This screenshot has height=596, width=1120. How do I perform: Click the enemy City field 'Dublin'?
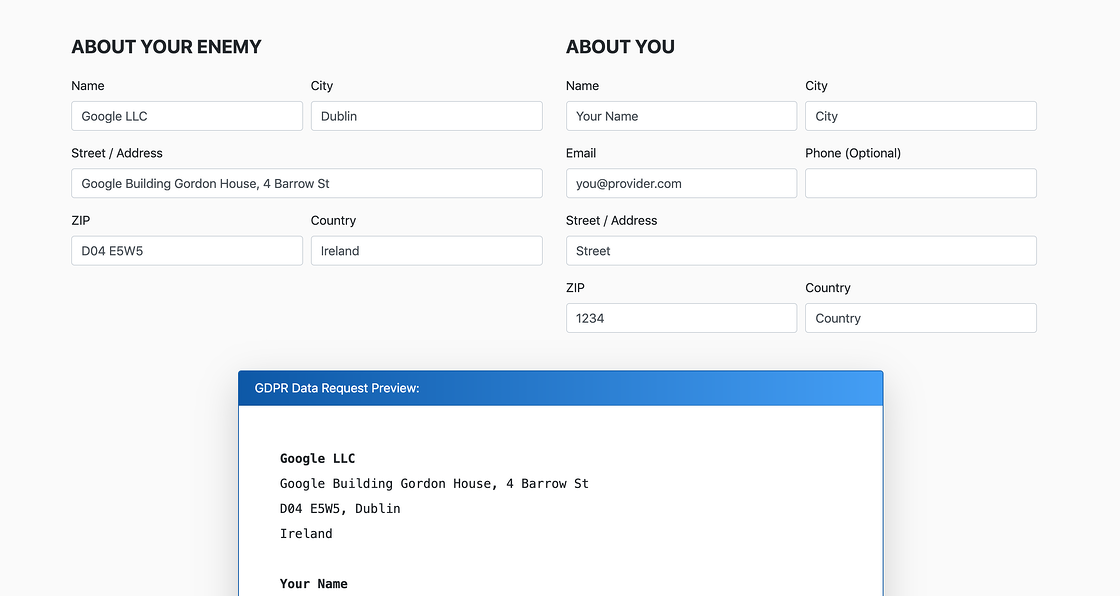[426, 116]
